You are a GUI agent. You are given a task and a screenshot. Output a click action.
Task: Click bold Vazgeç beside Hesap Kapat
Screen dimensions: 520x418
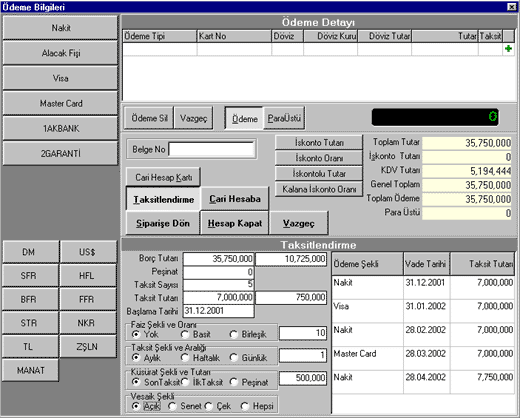point(299,223)
